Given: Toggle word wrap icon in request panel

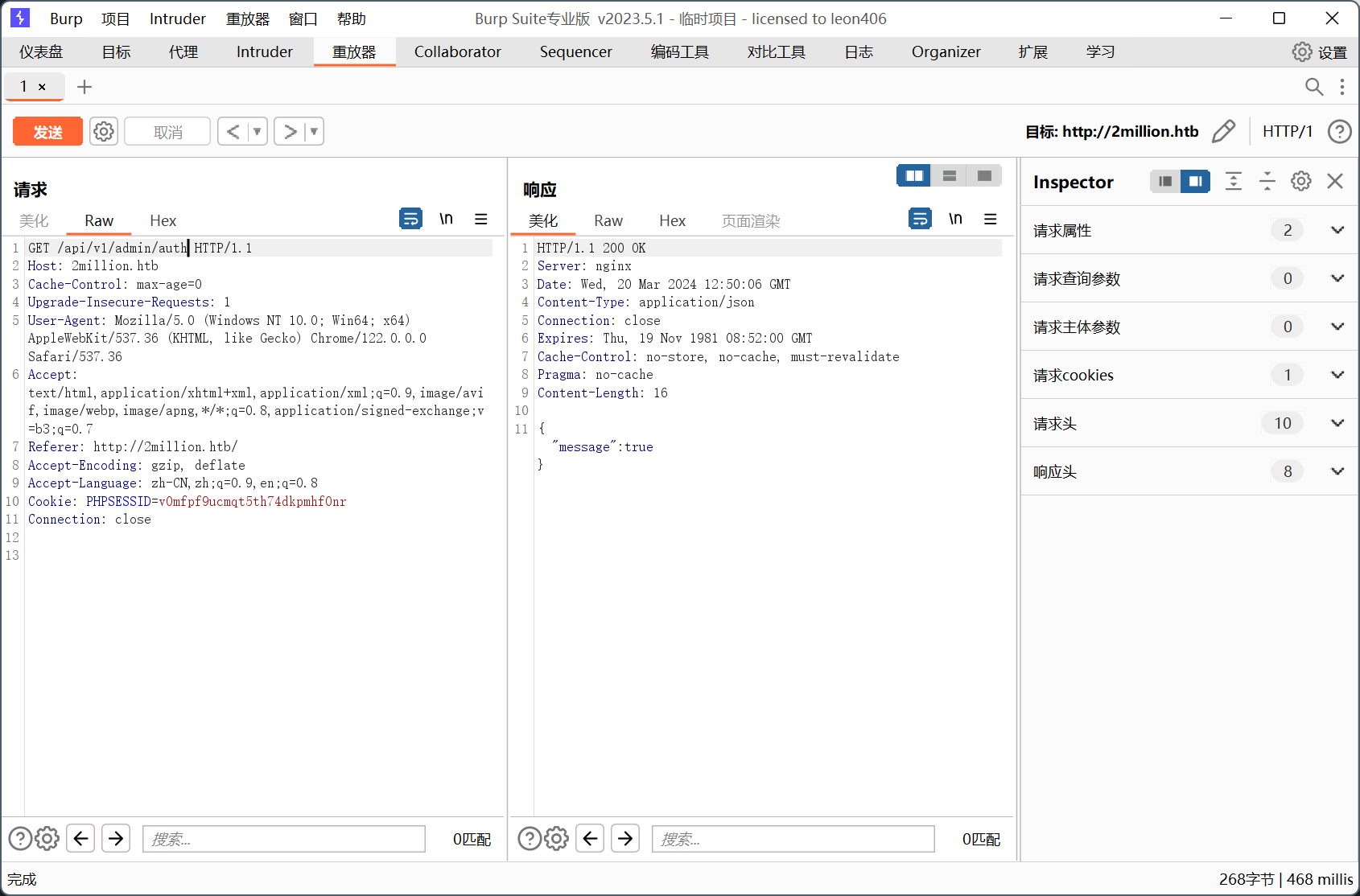Looking at the screenshot, I should [x=410, y=219].
